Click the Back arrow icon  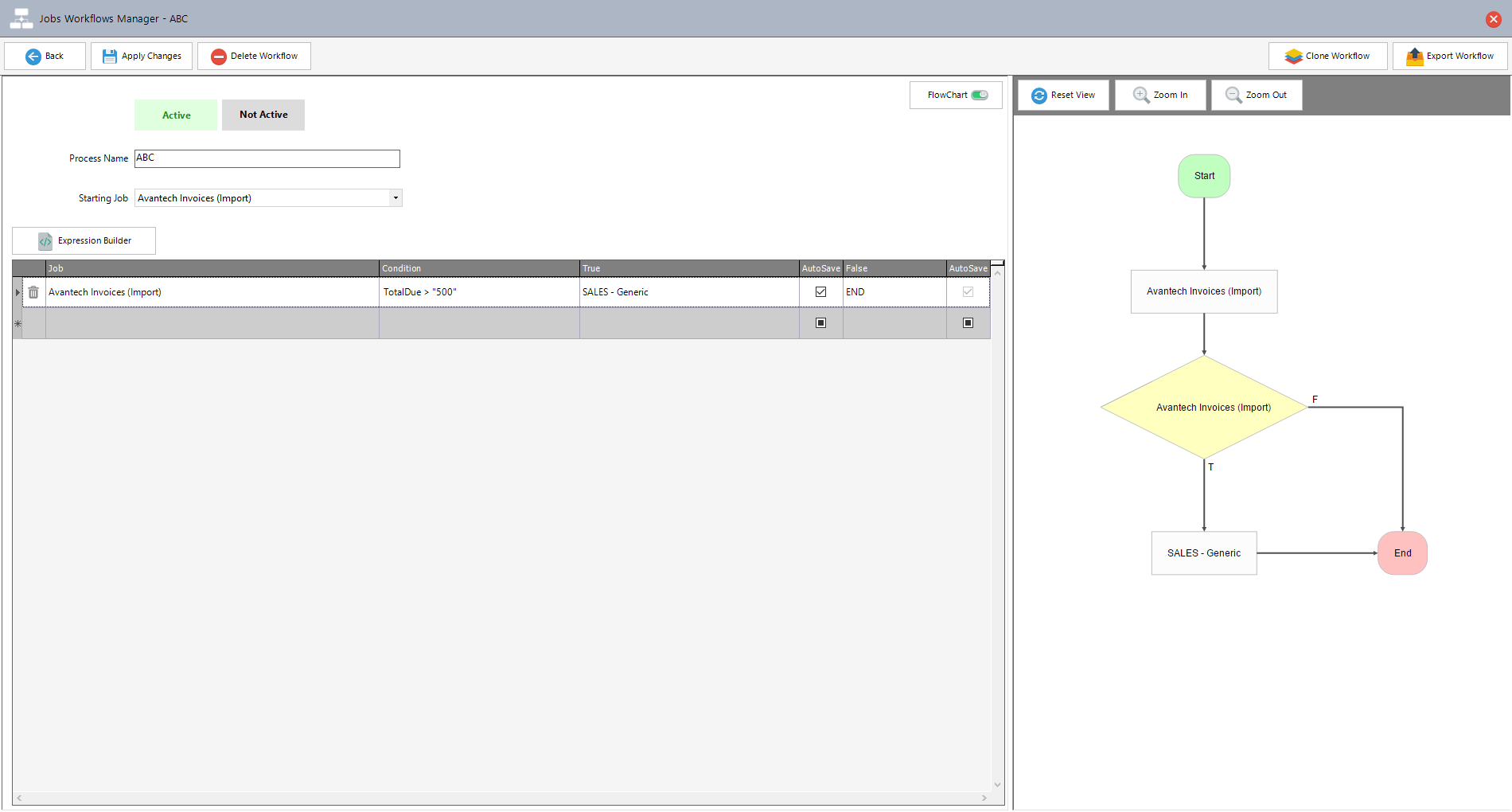pyautogui.click(x=33, y=57)
